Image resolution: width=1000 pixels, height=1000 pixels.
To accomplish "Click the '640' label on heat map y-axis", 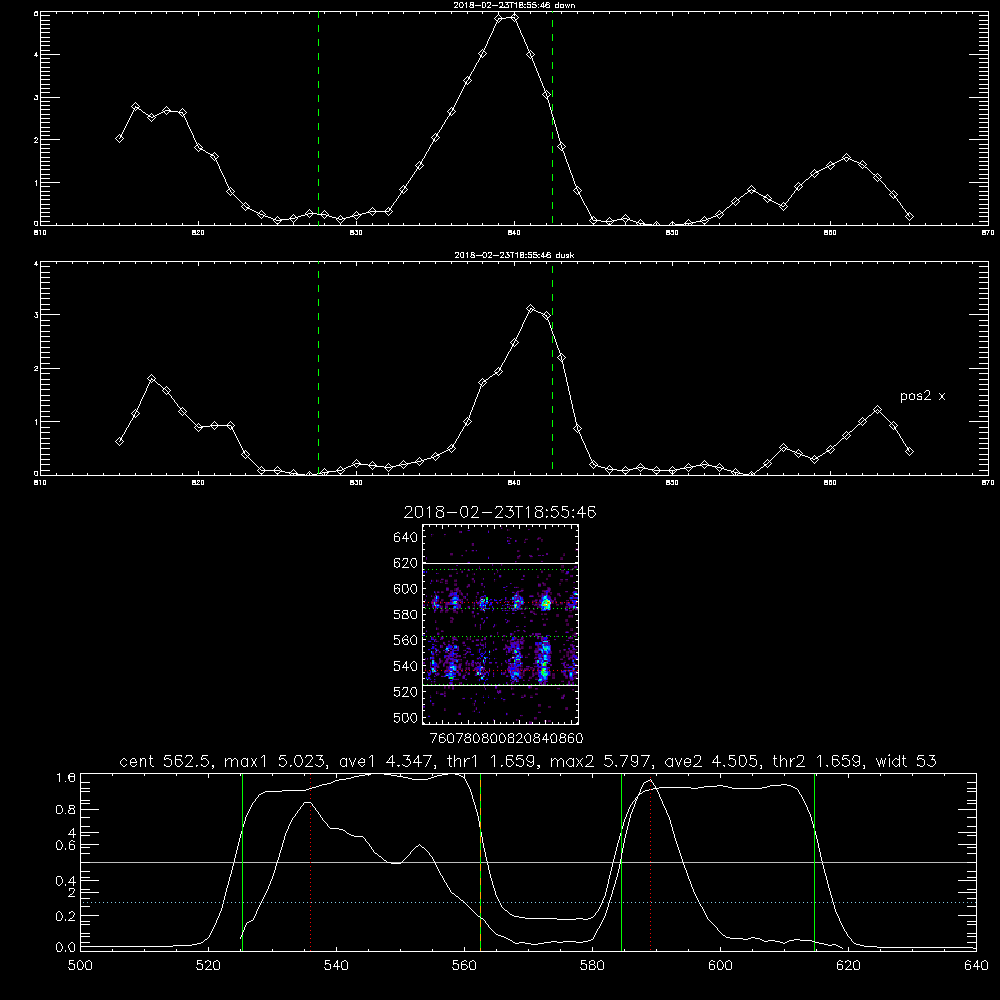I will pos(406,538).
